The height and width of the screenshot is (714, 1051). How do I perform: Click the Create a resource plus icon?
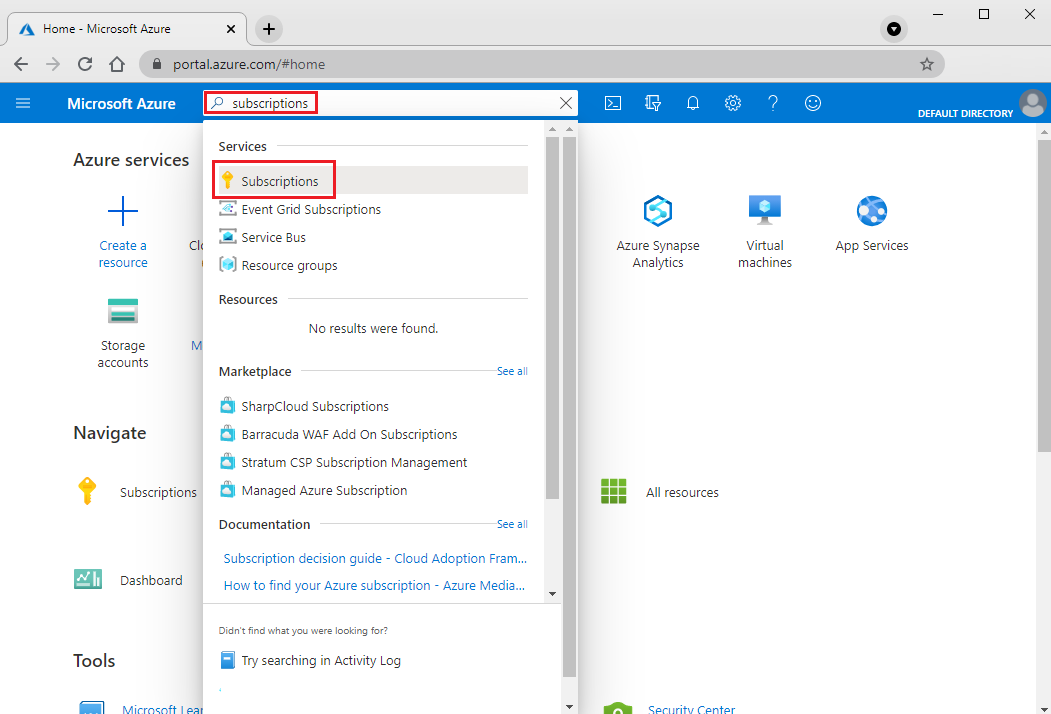[123, 211]
